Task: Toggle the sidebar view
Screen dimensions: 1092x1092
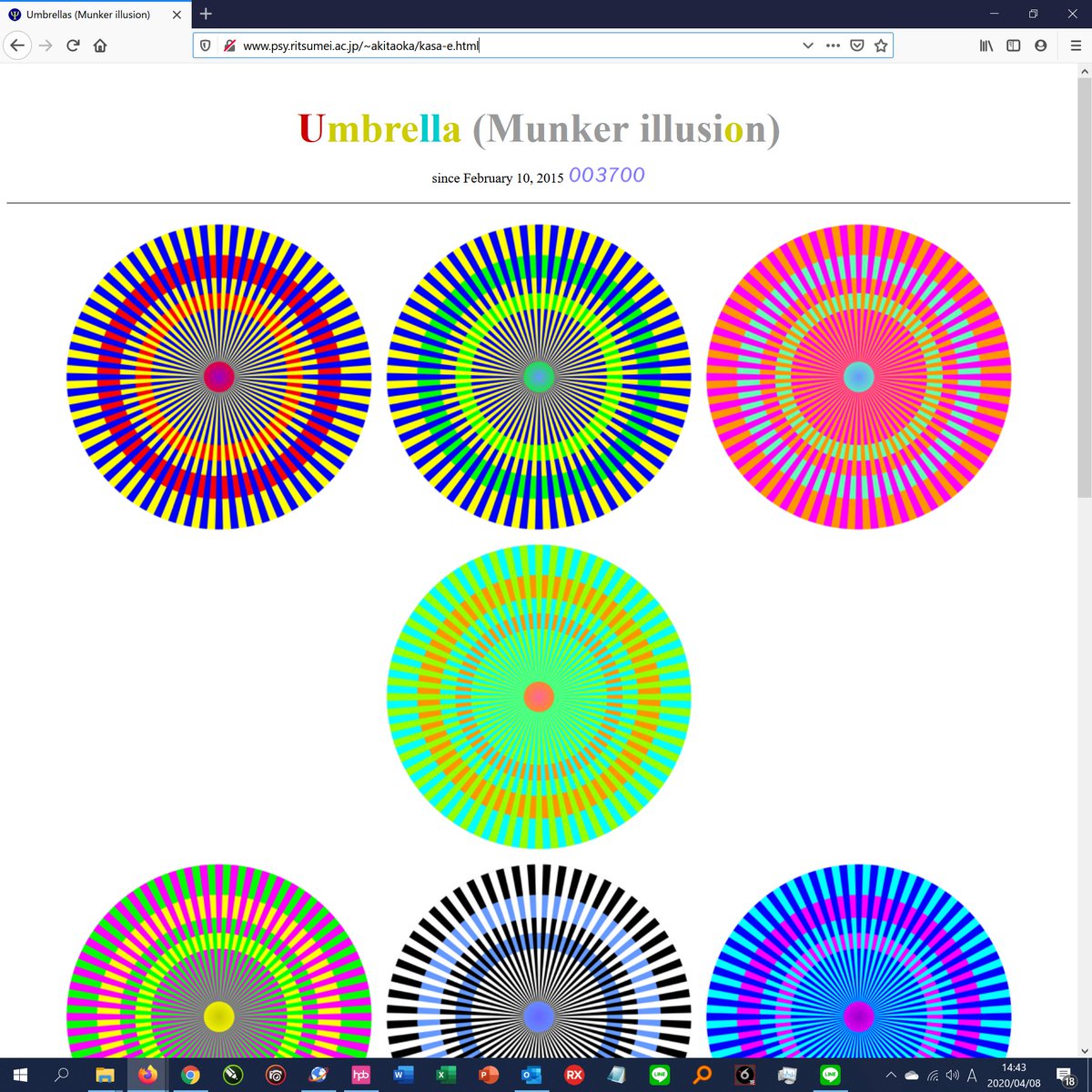Action: 1014,45
